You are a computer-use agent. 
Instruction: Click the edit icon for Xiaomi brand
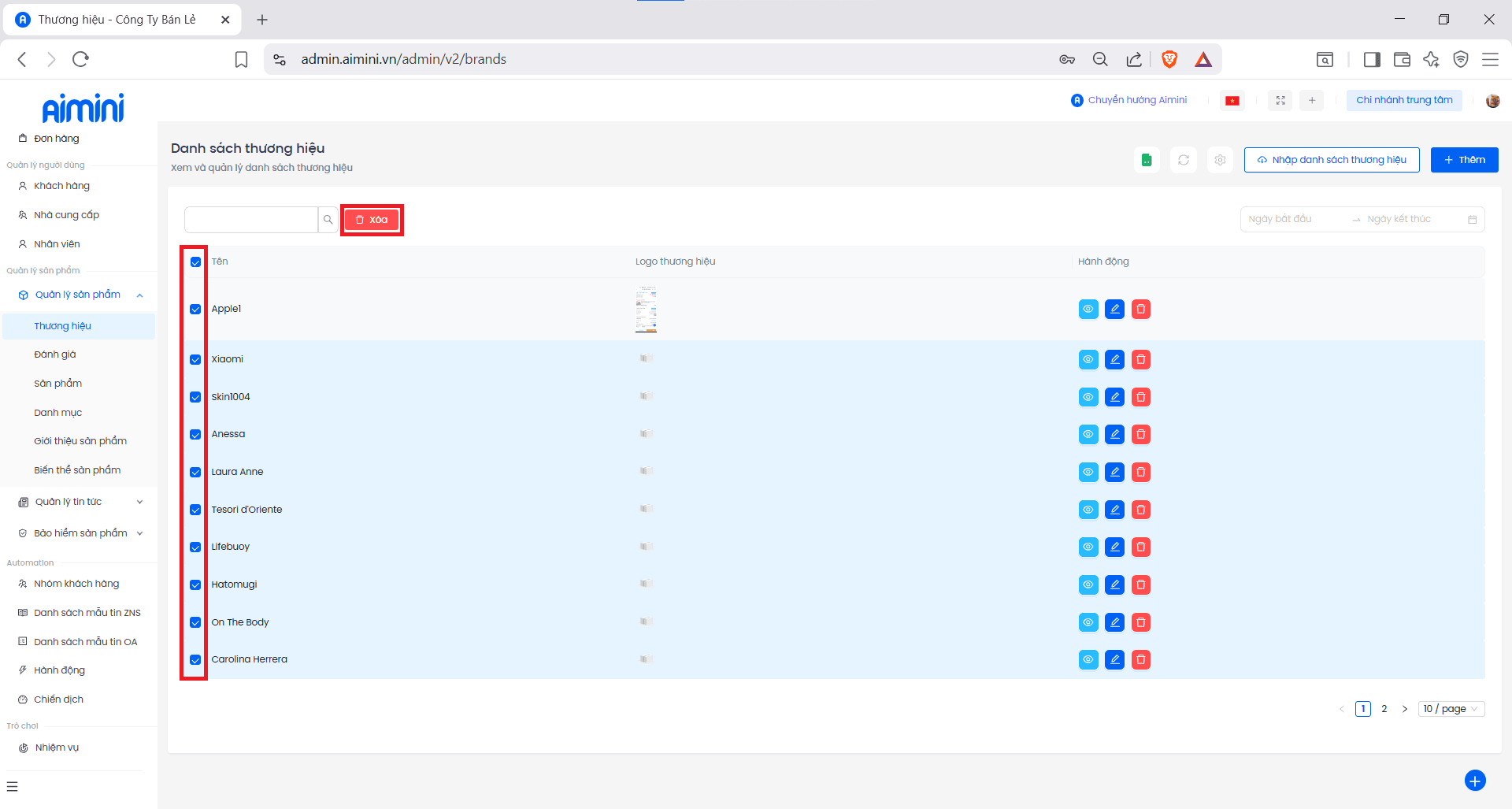(1114, 360)
